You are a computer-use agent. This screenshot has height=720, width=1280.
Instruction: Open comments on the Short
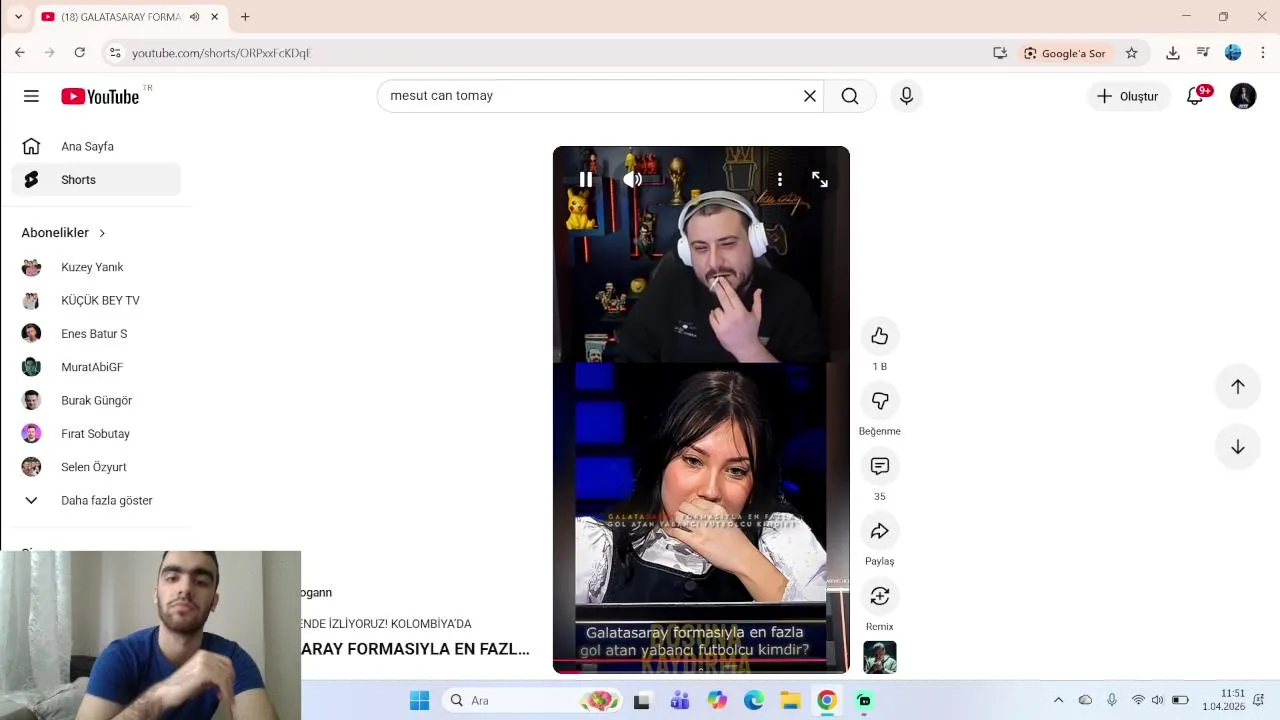click(x=880, y=466)
